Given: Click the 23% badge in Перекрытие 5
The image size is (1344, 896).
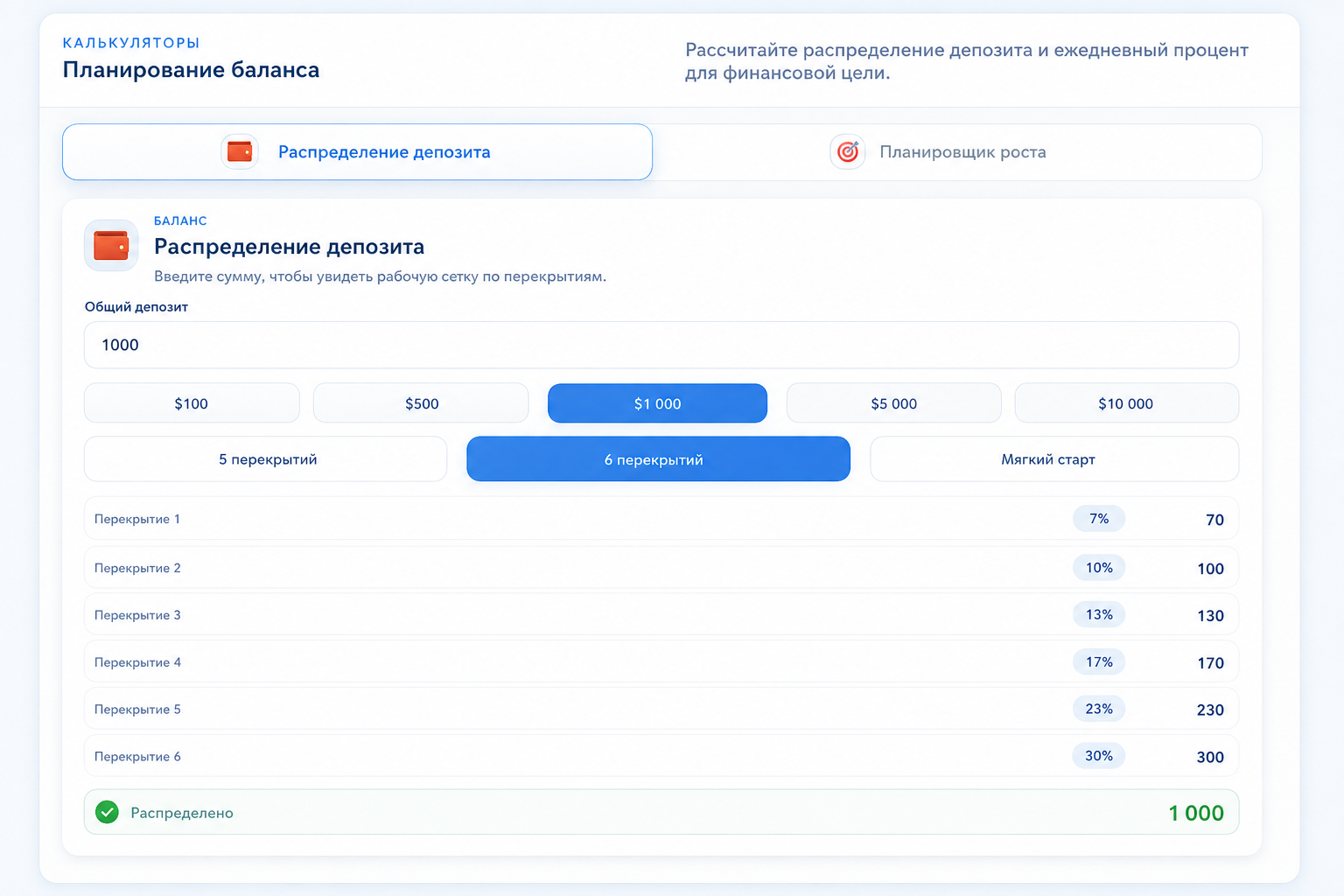Looking at the screenshot, I should [x=1099, y=709].
